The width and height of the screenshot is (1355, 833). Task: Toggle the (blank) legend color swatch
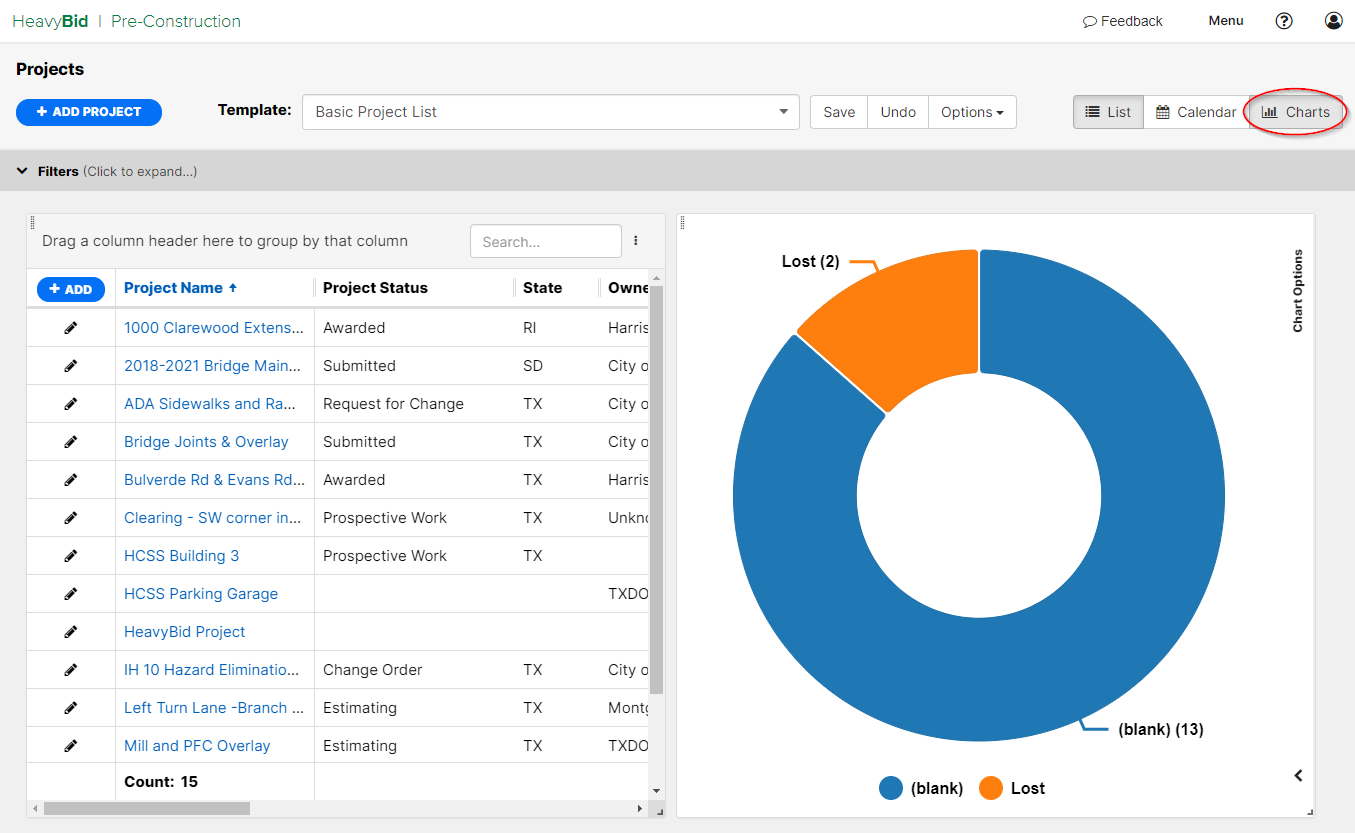click(x=891, y=788)
